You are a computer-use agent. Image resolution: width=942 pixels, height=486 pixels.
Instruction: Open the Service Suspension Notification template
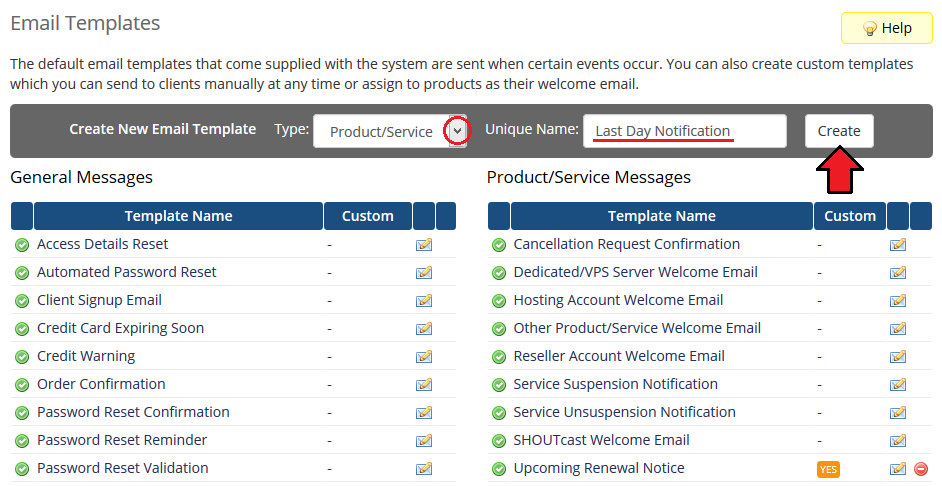(x=616, y=384)
